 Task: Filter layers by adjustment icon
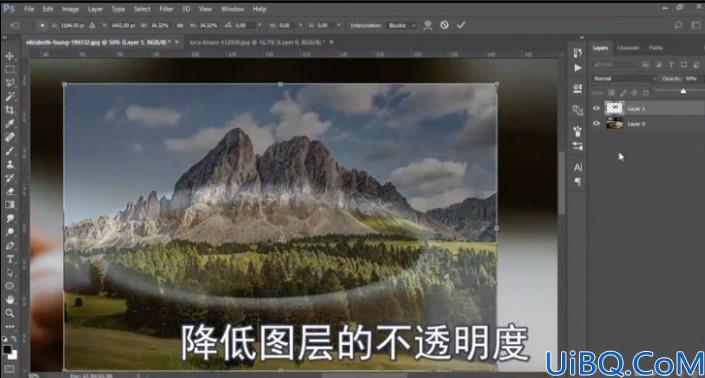tap(658, 65)
